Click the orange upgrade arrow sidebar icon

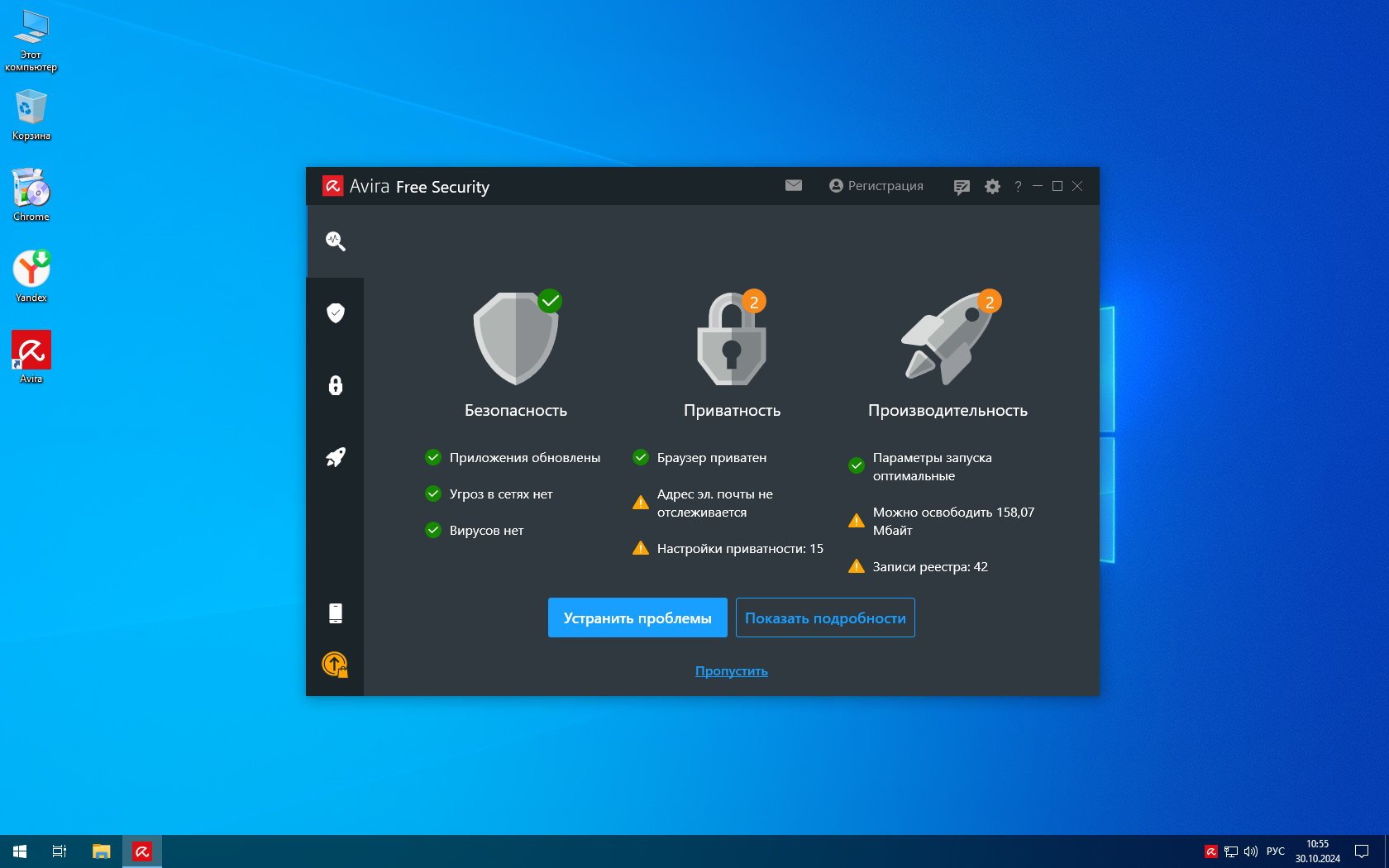click(x=335, y=665)
